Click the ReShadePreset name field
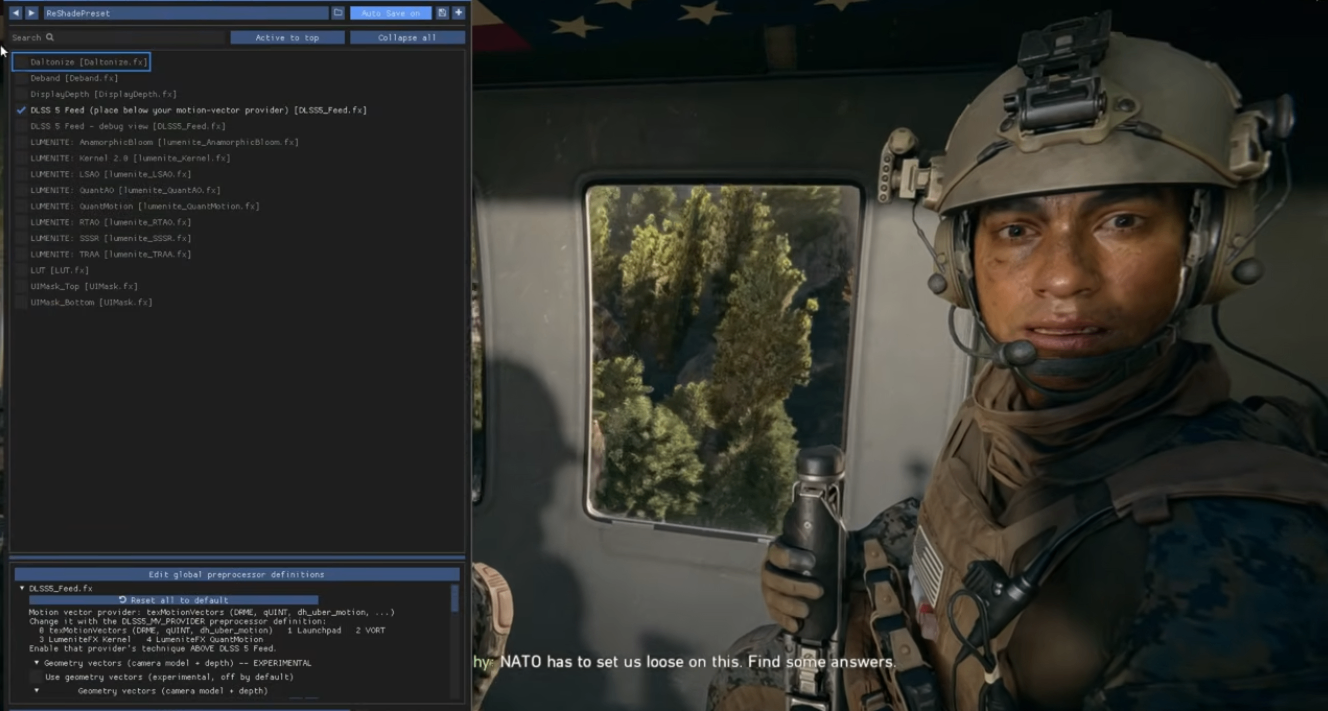 (x=185, y=13)
